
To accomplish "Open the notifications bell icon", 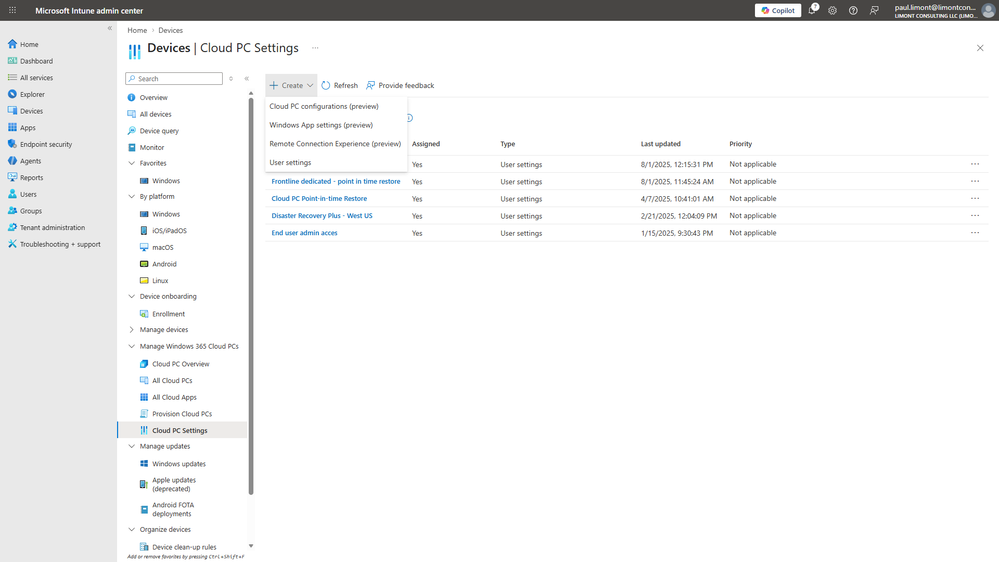I will click(x=812, y=10).
